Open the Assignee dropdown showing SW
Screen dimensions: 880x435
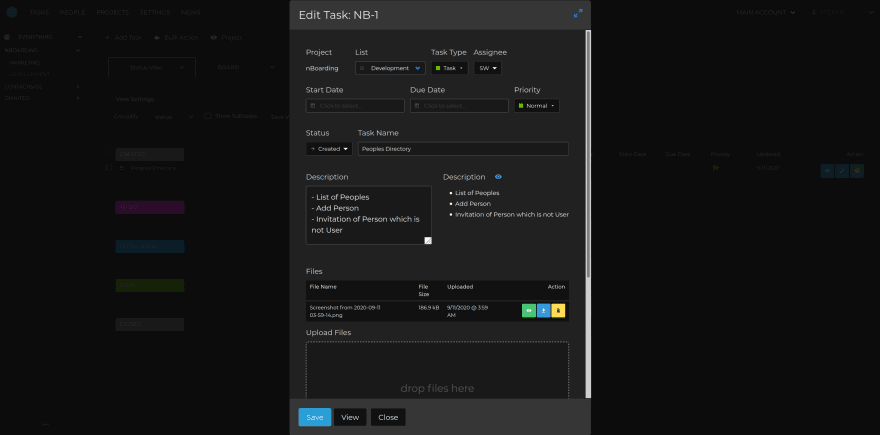tap(488, 68)
